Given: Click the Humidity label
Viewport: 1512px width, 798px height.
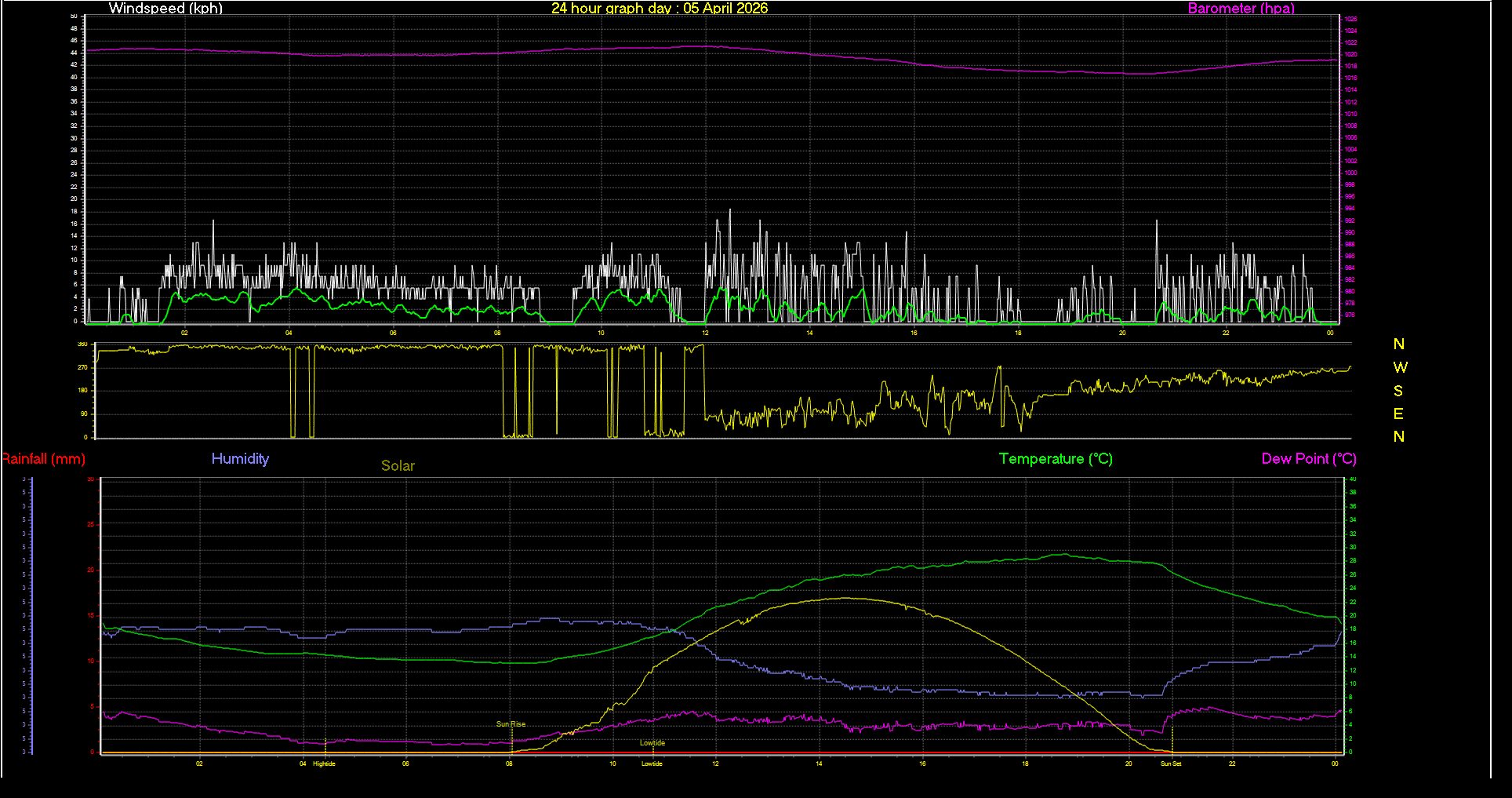Looking at the screenshot, I should click(x=240, y=459).
